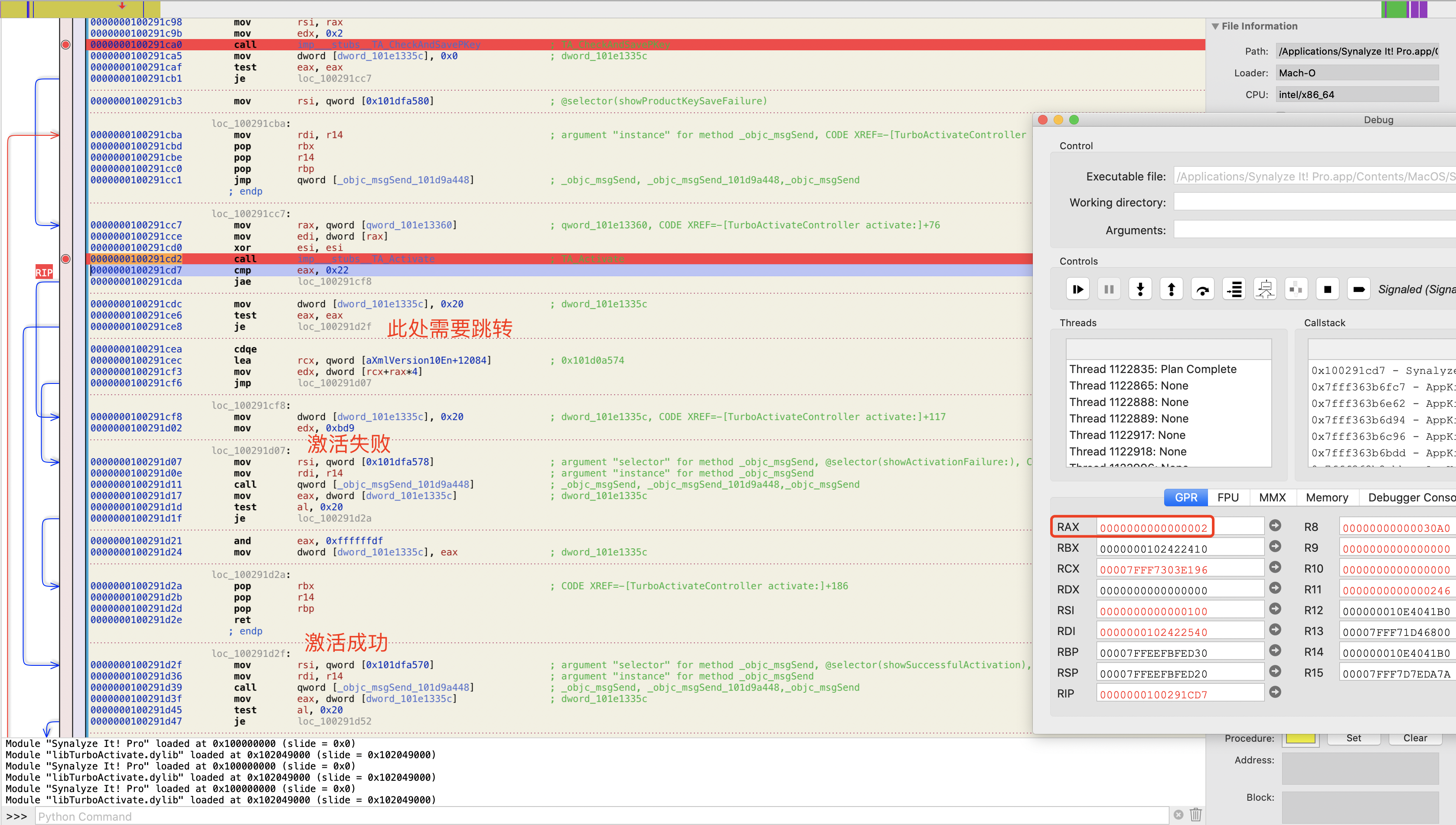
Task: Click the trash icon in Python console
Action: coord(1195,815)
